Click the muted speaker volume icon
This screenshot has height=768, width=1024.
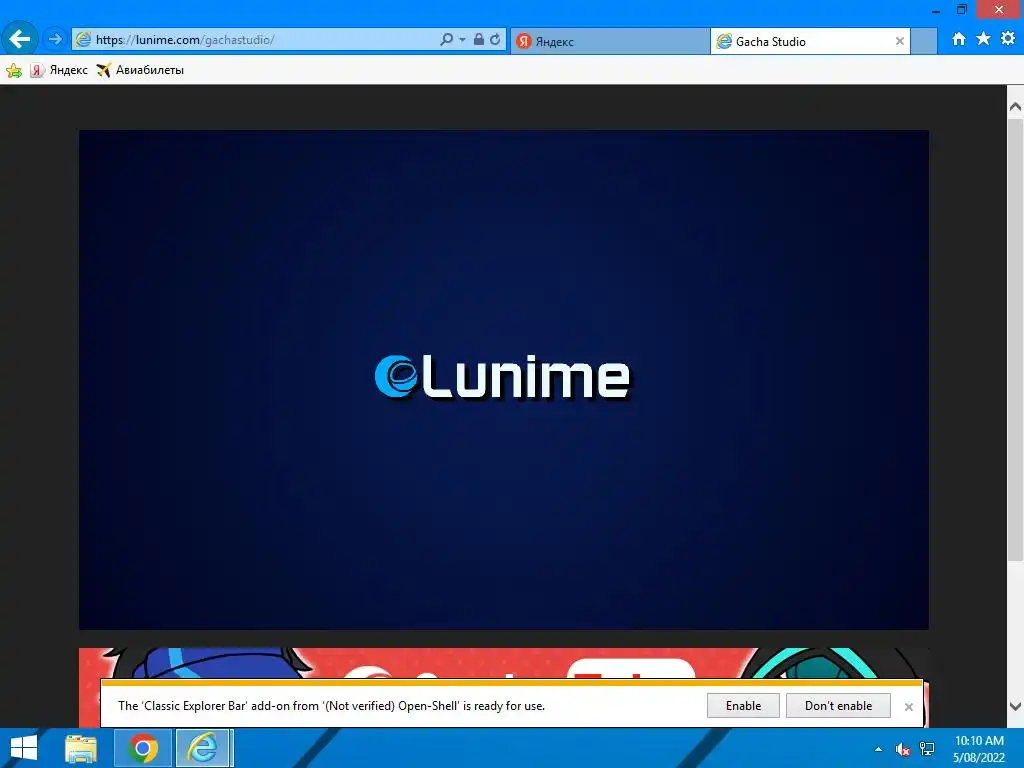(903, 749)
